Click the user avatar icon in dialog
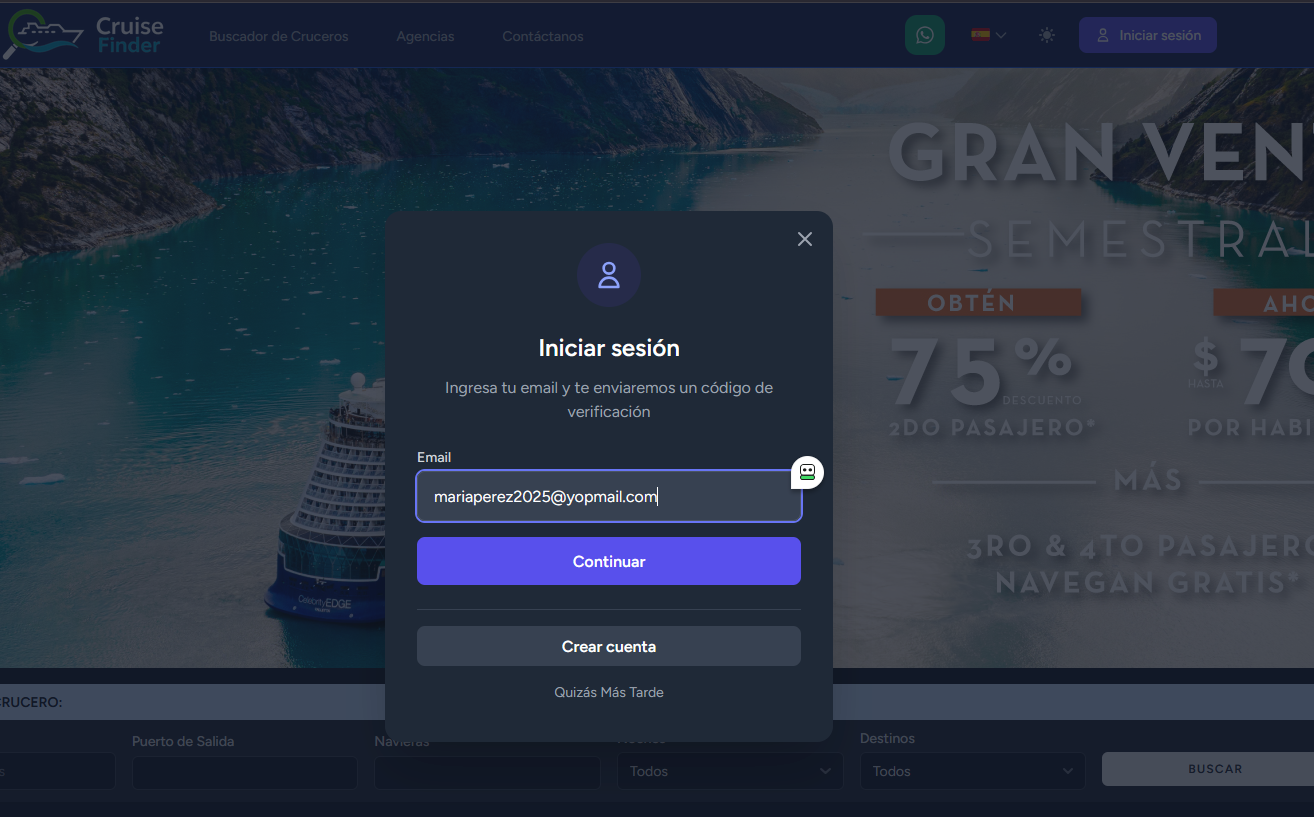Viewport: 1314px width, 817px height. click(x=608, y=275)
